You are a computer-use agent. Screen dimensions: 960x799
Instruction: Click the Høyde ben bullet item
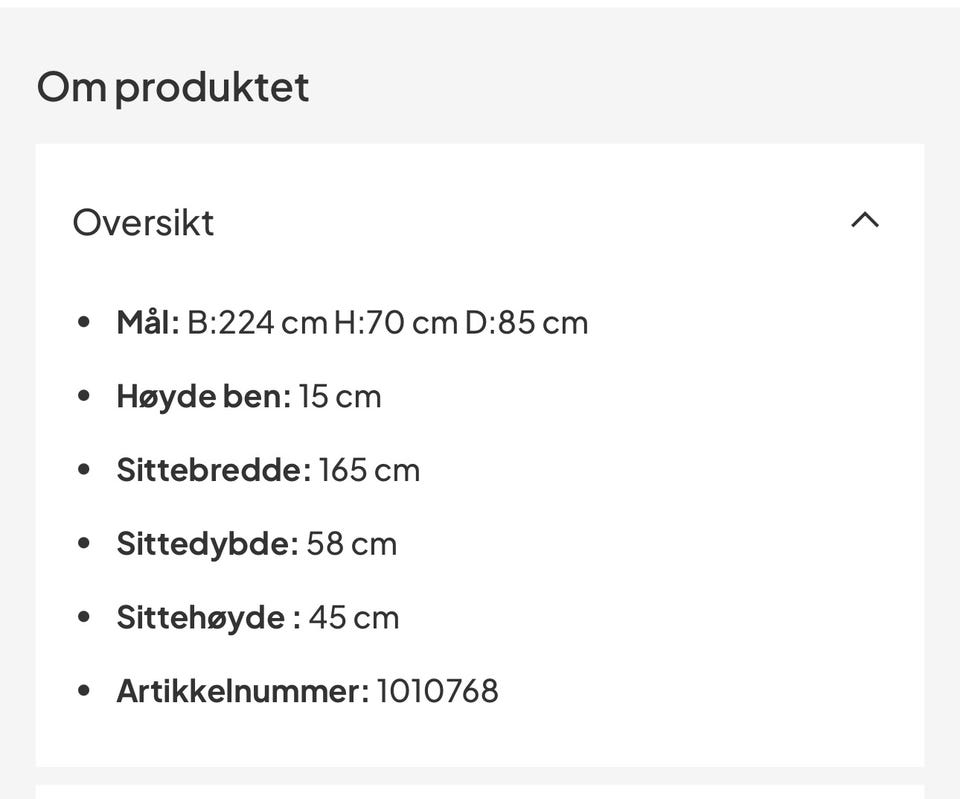point(249,395)
